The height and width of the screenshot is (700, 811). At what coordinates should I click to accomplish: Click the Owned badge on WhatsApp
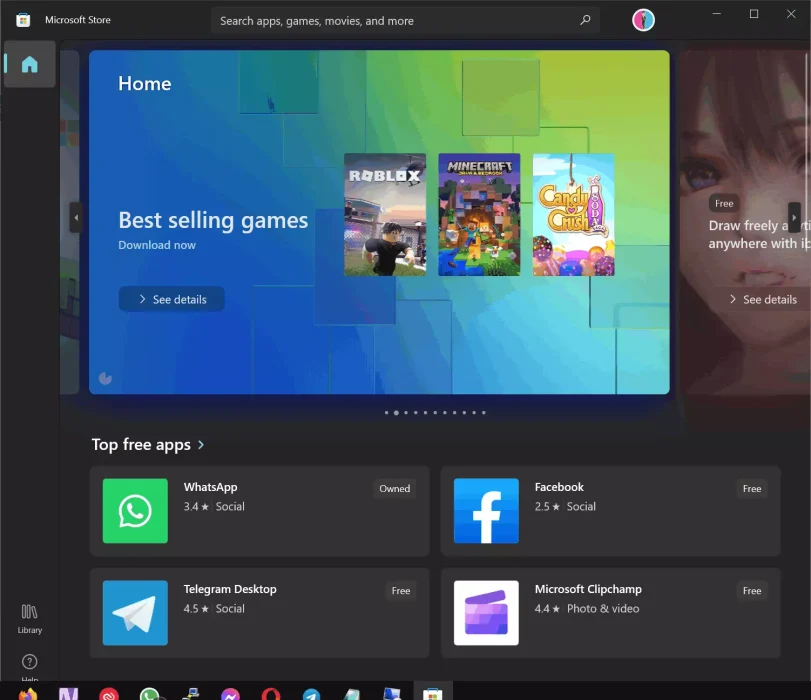[395, 488]
